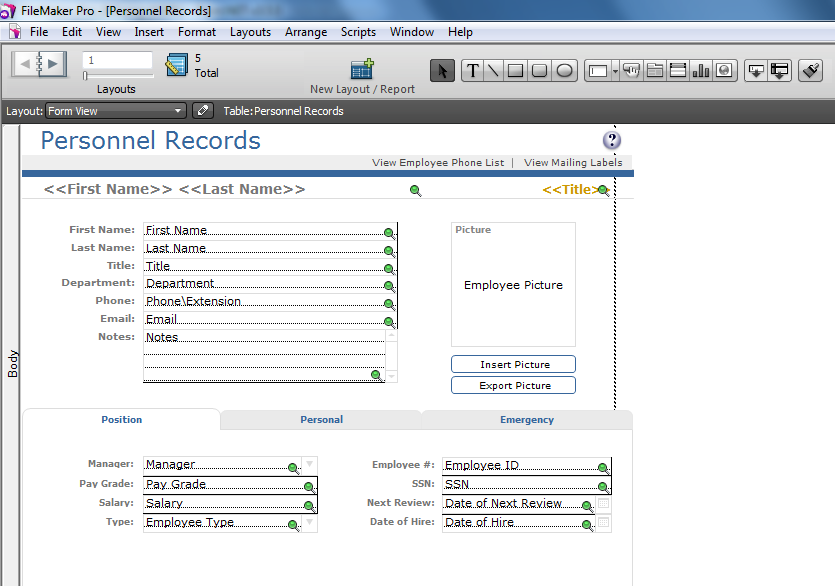Click the help question mark icon
The image size is (835, 586).
612,140
